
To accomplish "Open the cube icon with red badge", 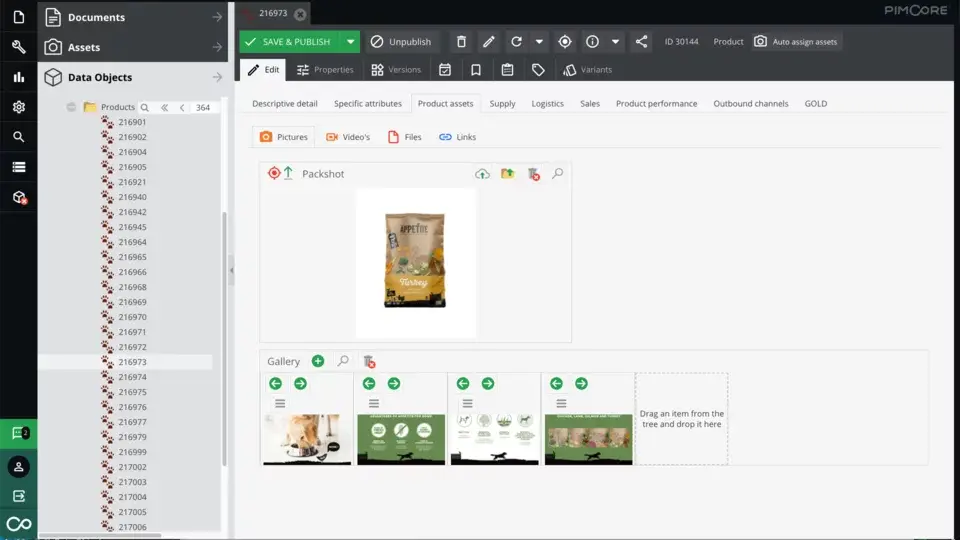I will (18, 197).
